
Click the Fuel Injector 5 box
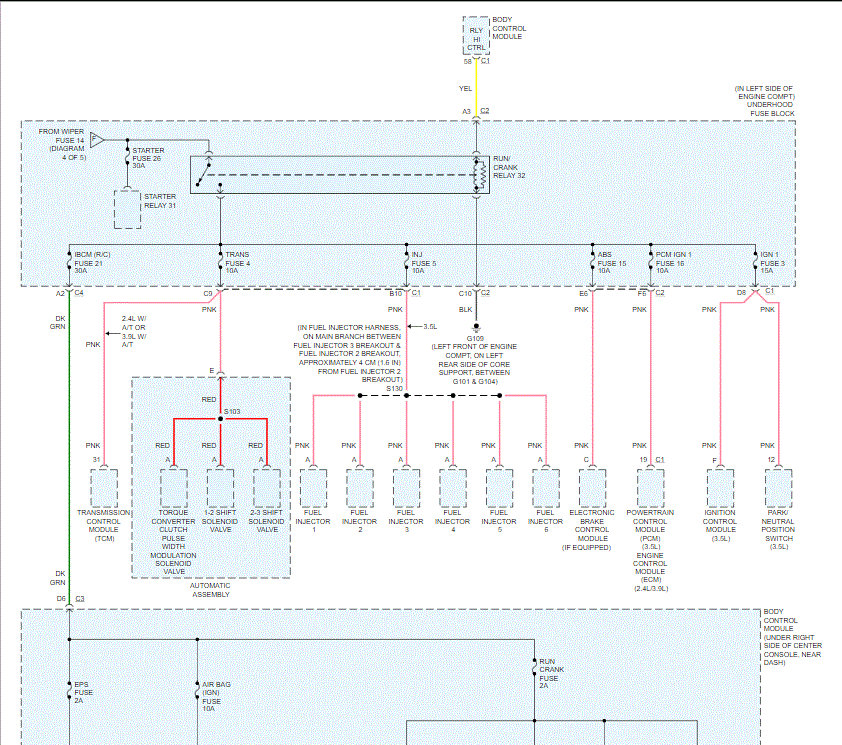point(499,488)
